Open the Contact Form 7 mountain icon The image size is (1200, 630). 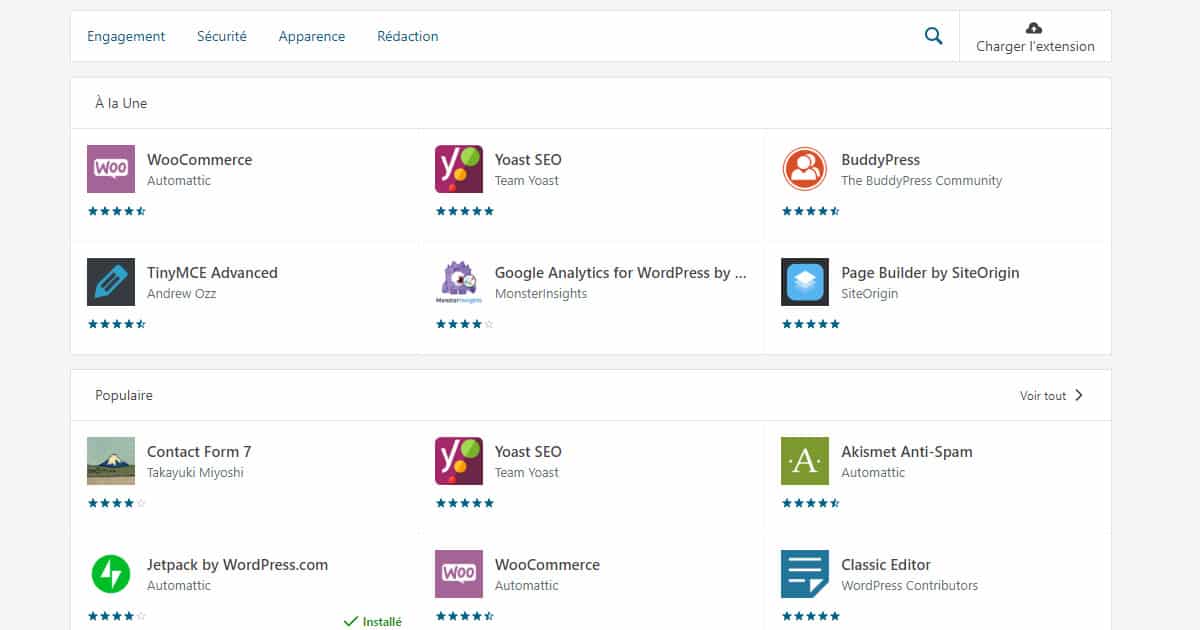click(x=111, y=461)
